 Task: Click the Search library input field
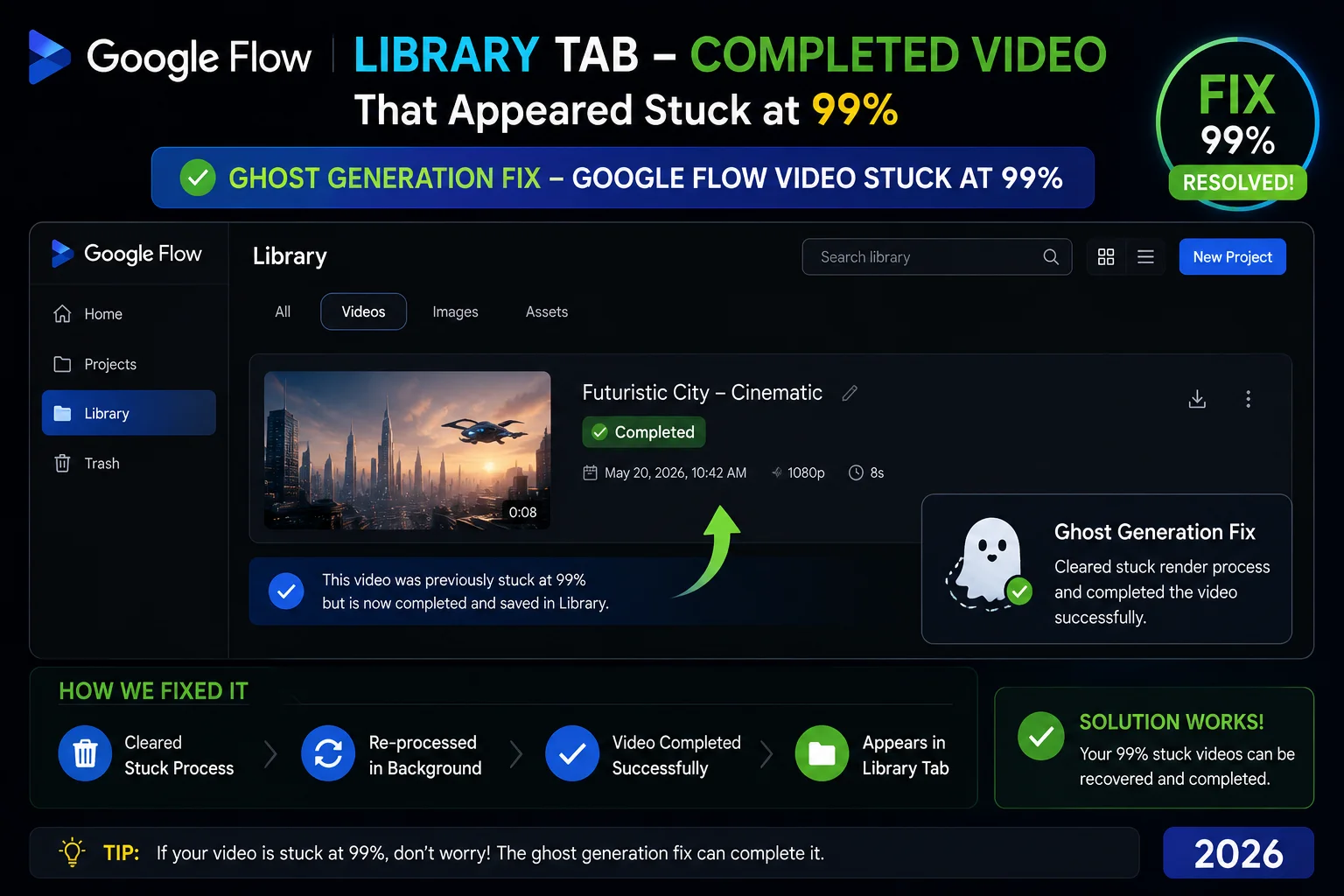pos(936,256)
